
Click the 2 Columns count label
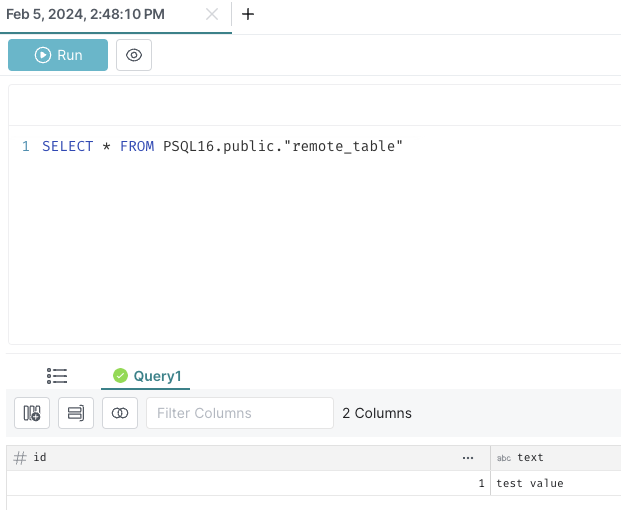[x=377, y=413]
